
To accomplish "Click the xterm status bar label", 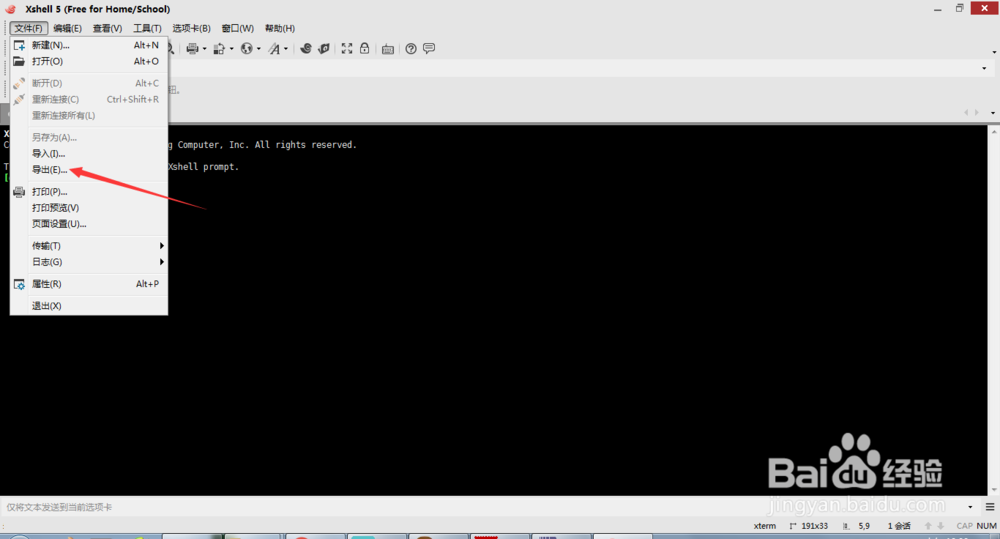I will click(x=765, y=526).
